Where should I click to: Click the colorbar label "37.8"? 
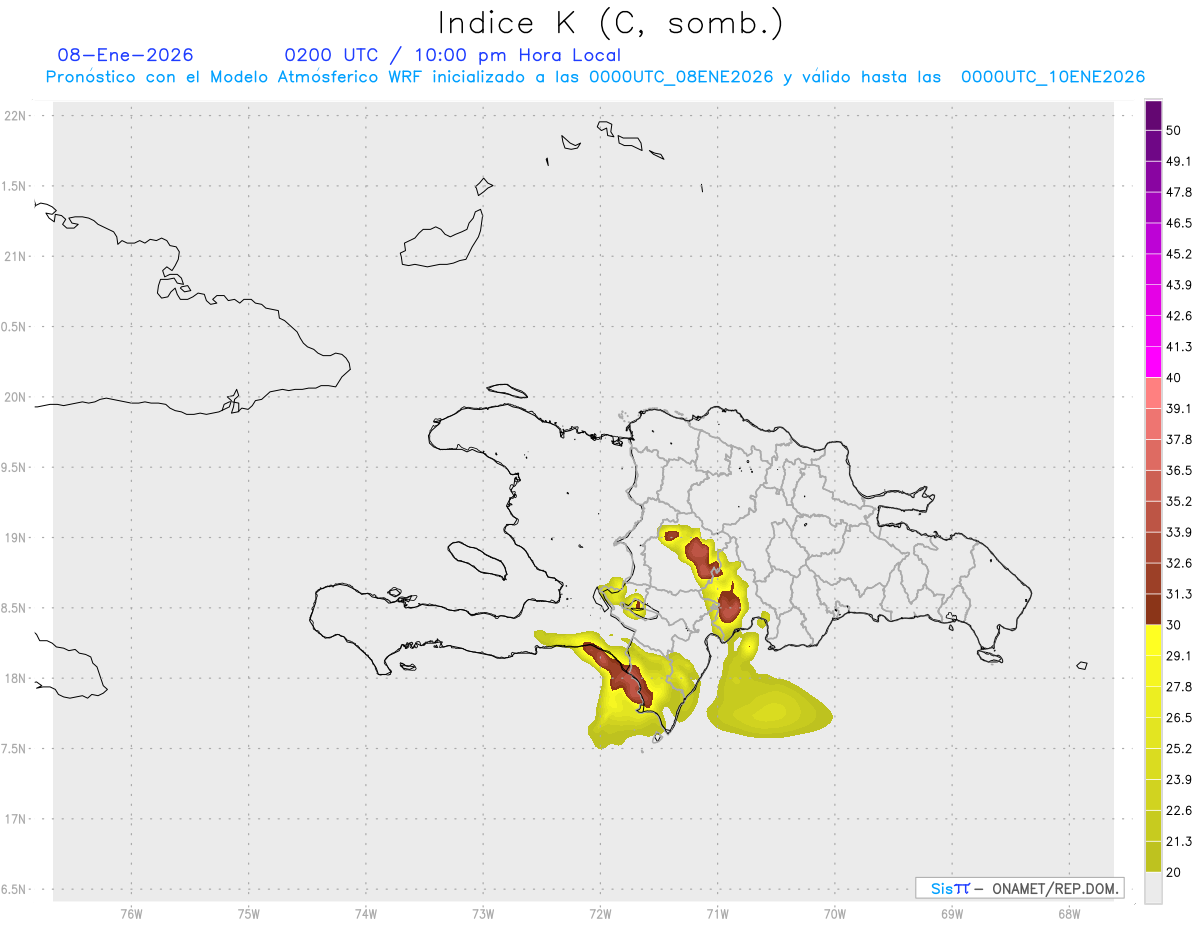[x=1179, y=439]
